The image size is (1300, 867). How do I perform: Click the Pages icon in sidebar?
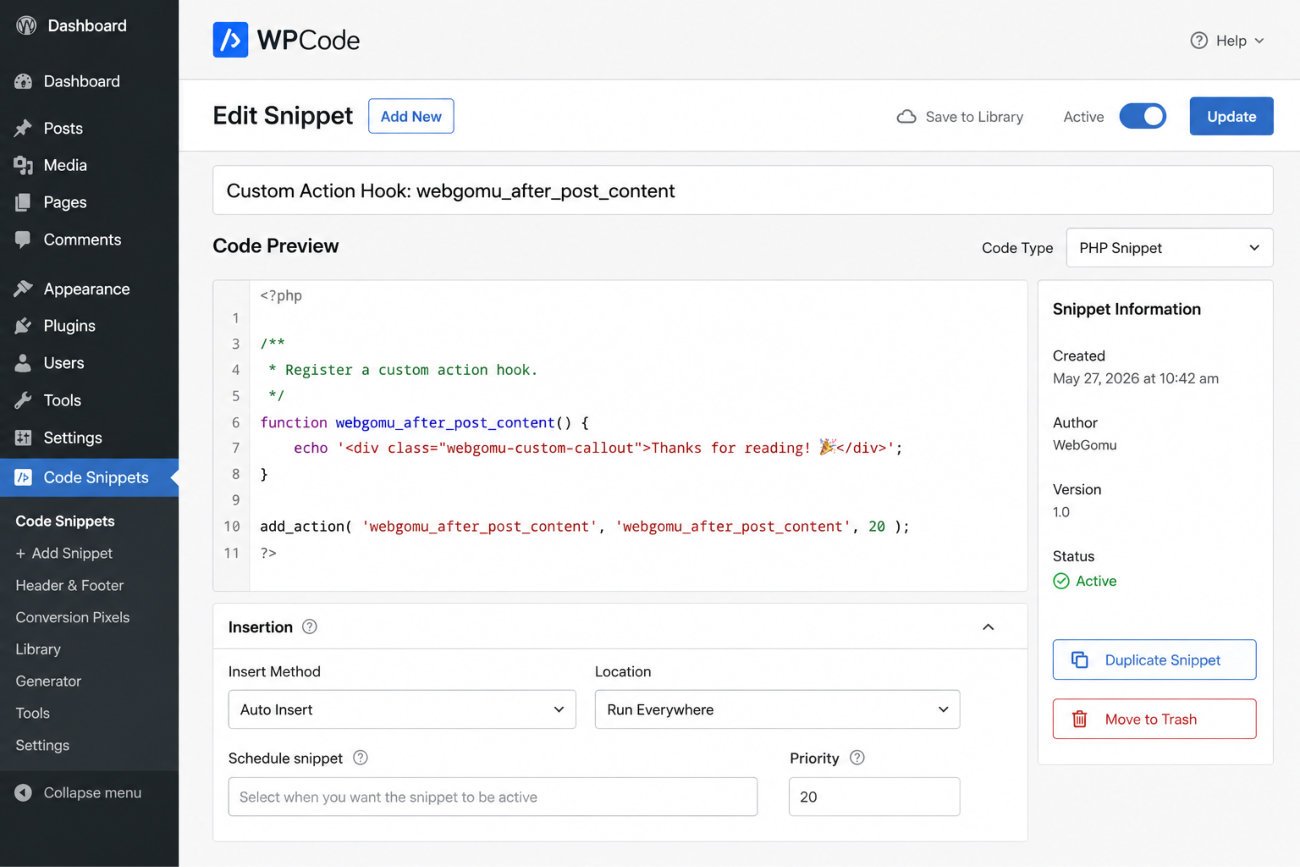23,202
